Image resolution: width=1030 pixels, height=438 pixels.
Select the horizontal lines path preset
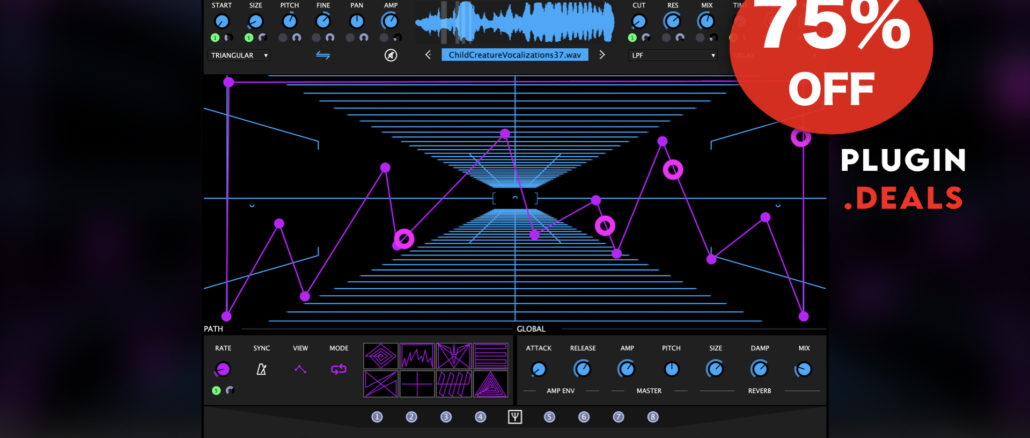pos(491,356)
